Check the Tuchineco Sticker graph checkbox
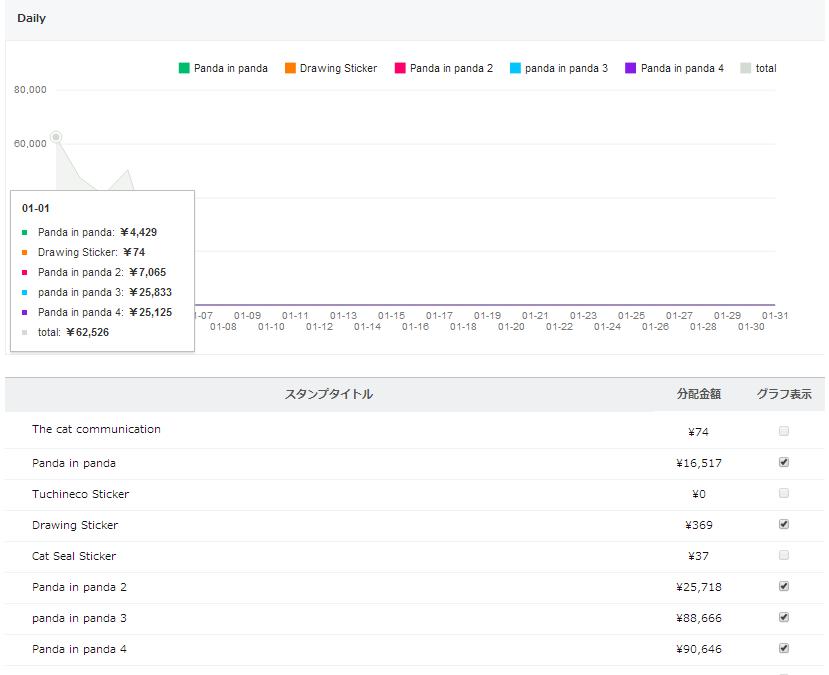The width and height of the screenshot is (829, 675). [784, 493]
